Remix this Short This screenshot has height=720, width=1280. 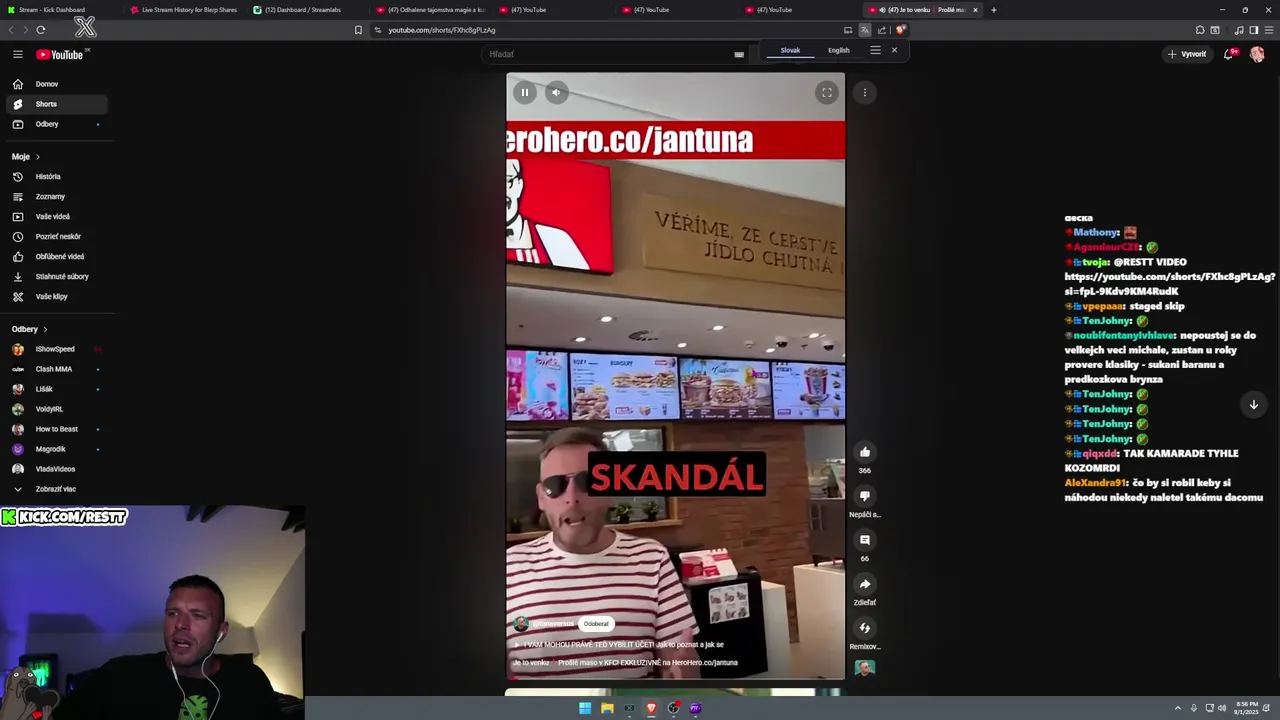(865, 628)
